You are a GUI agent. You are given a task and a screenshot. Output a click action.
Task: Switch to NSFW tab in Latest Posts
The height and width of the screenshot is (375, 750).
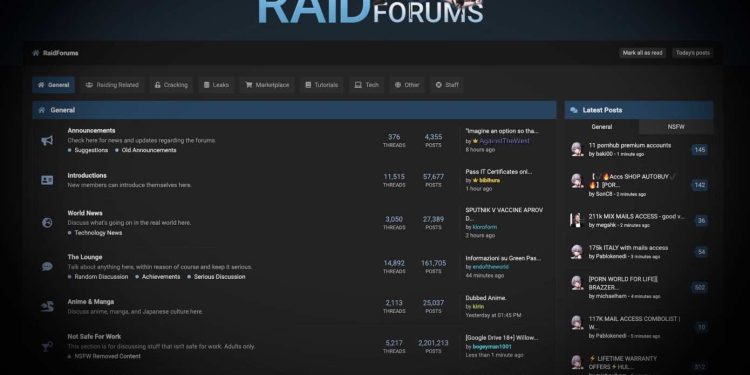click(676, 127)
